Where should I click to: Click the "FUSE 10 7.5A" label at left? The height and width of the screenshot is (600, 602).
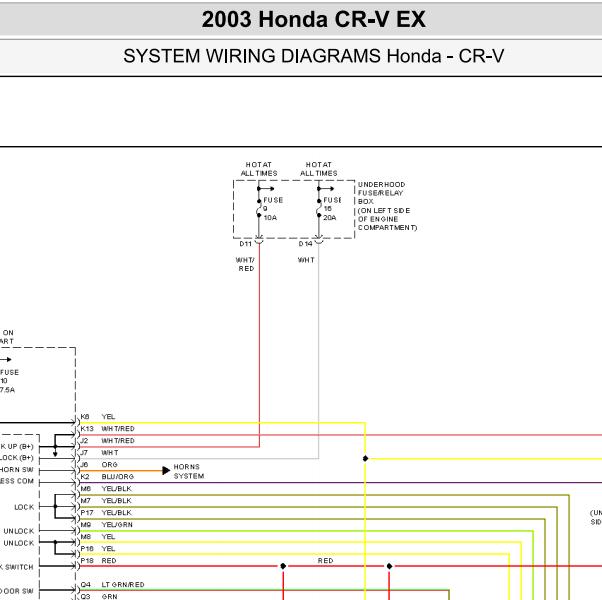[x=9, y=381]
